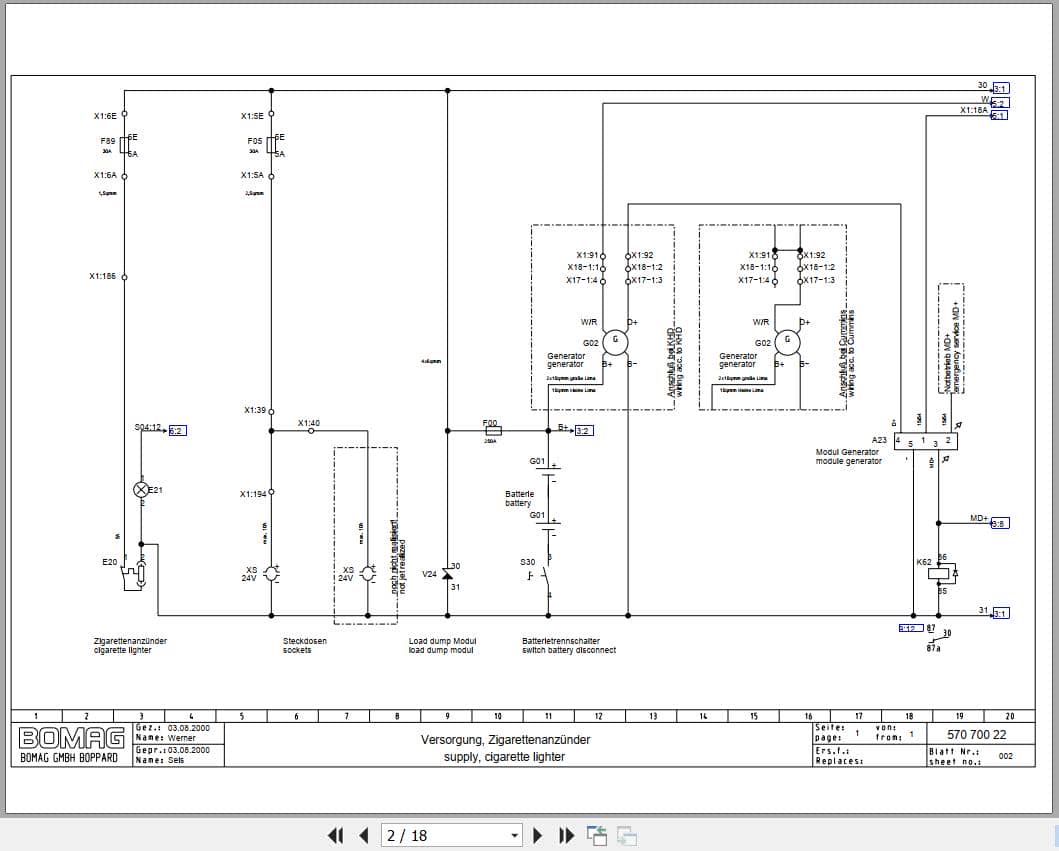This screenshot has width=1059, height=851.
Task: Follow the 5:2 cross-reference beside W
Action: 1000,103
